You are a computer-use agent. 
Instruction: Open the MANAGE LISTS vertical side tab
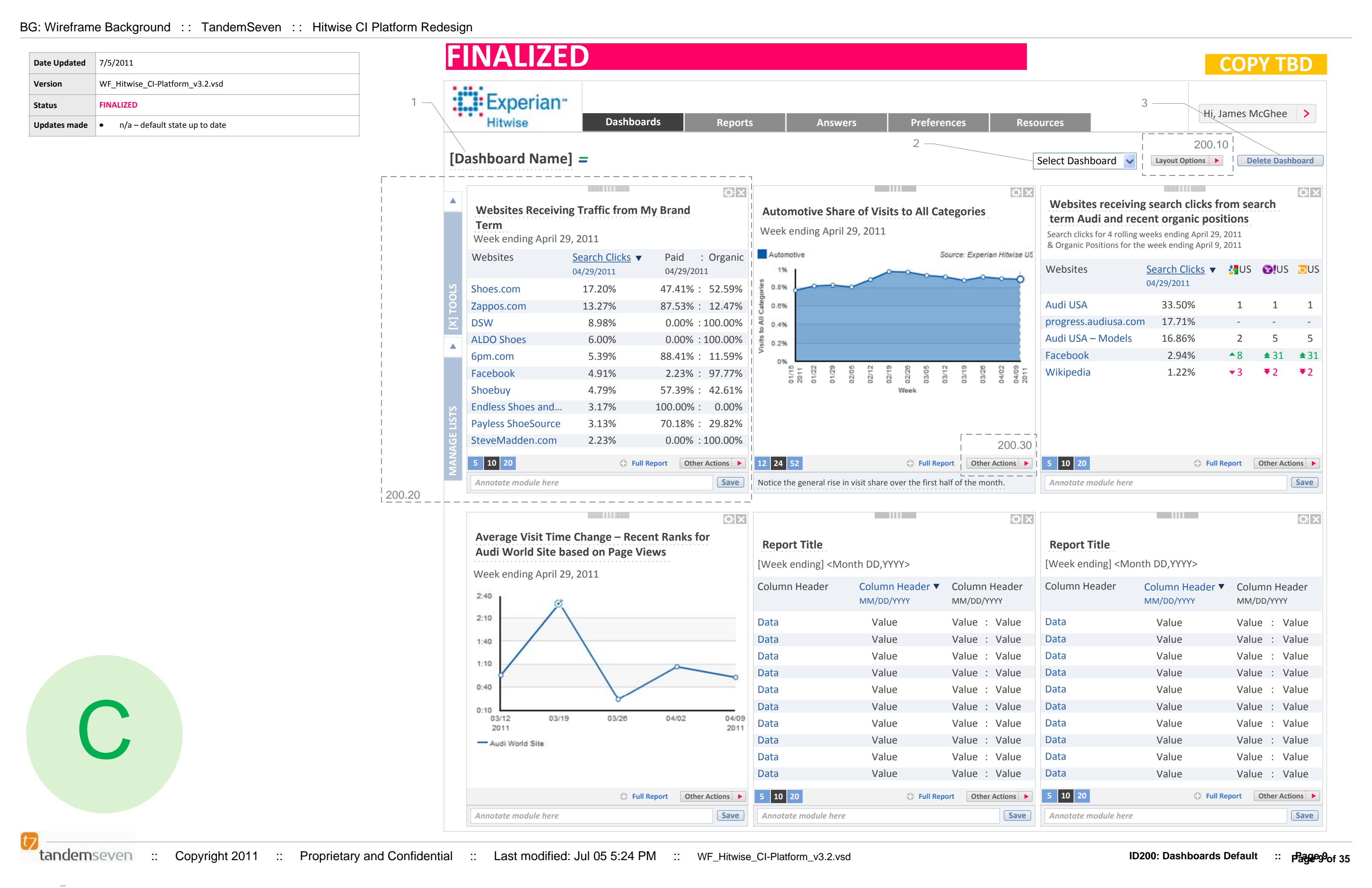(x=453, y=419)
